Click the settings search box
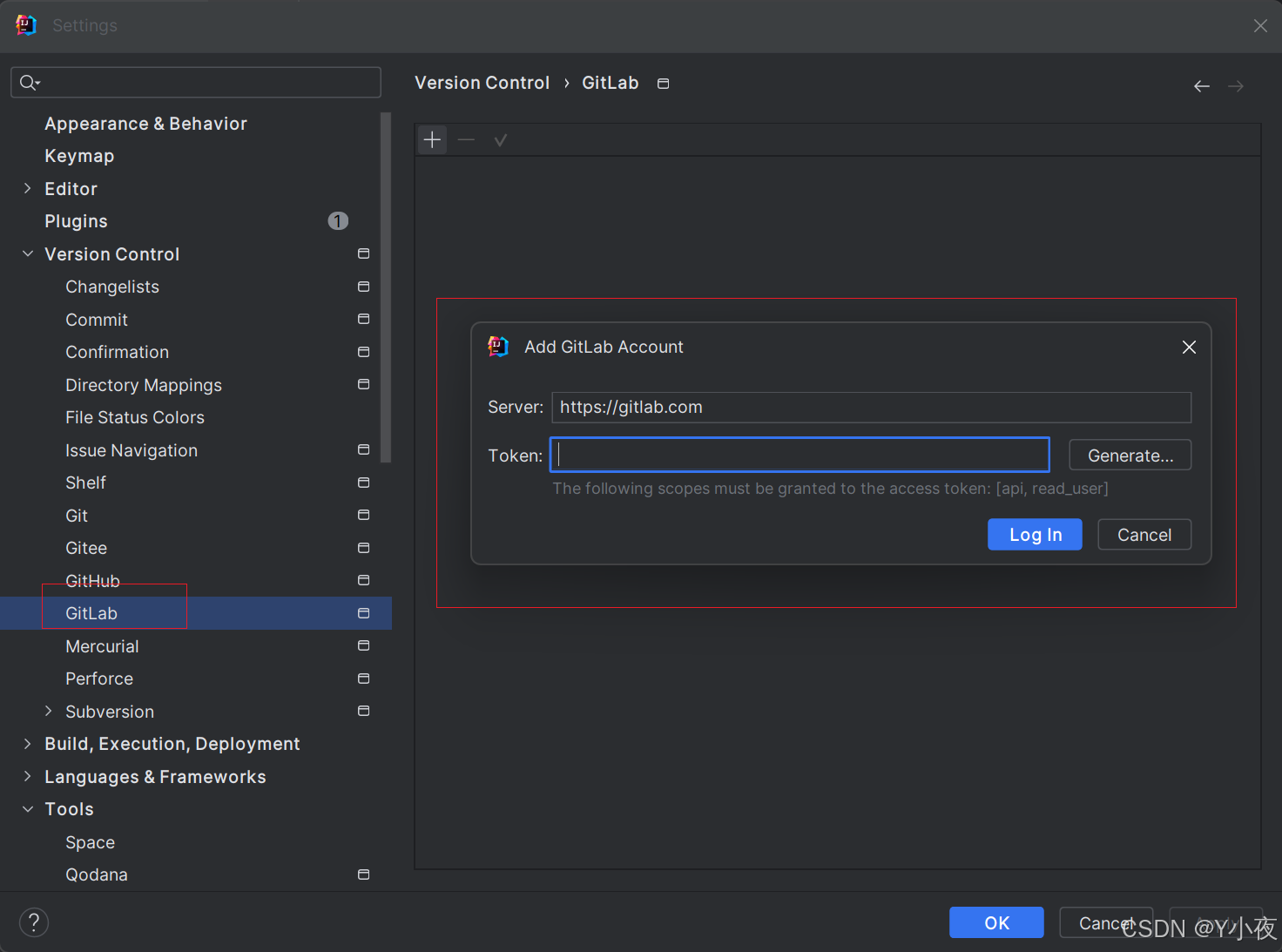 (x=196, y=83)
